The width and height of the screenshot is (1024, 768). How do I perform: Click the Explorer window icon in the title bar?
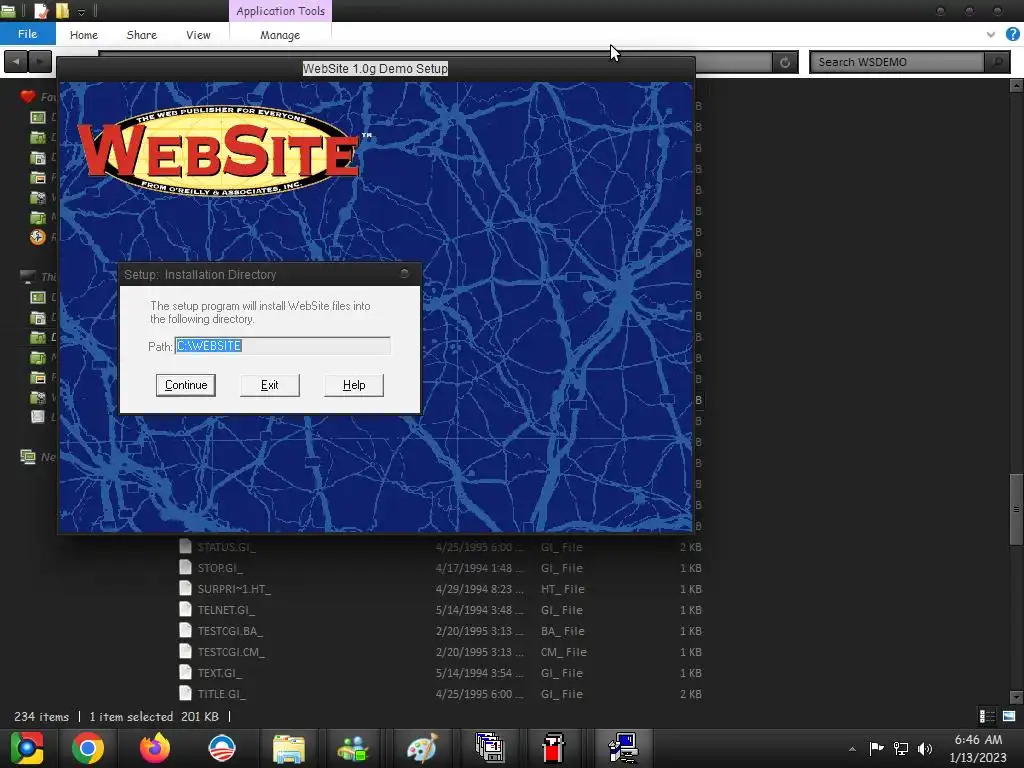8,10
